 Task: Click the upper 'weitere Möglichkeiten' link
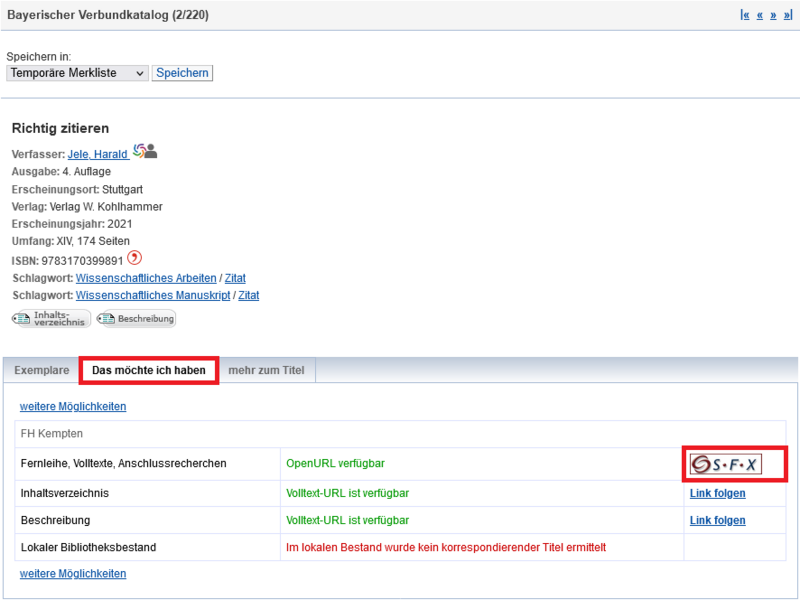point(73,407)
